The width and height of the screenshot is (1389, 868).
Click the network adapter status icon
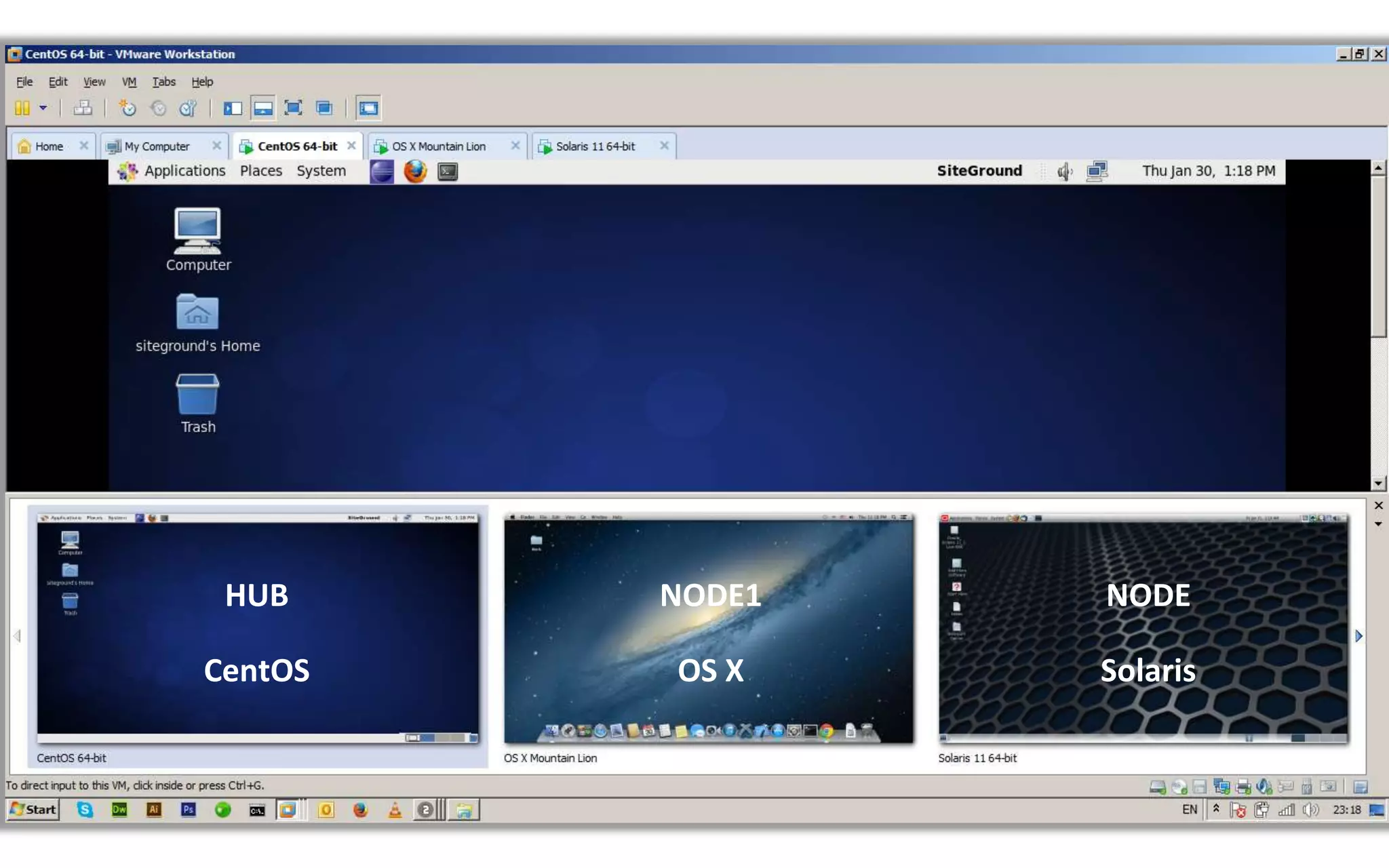click(1221, 787)
